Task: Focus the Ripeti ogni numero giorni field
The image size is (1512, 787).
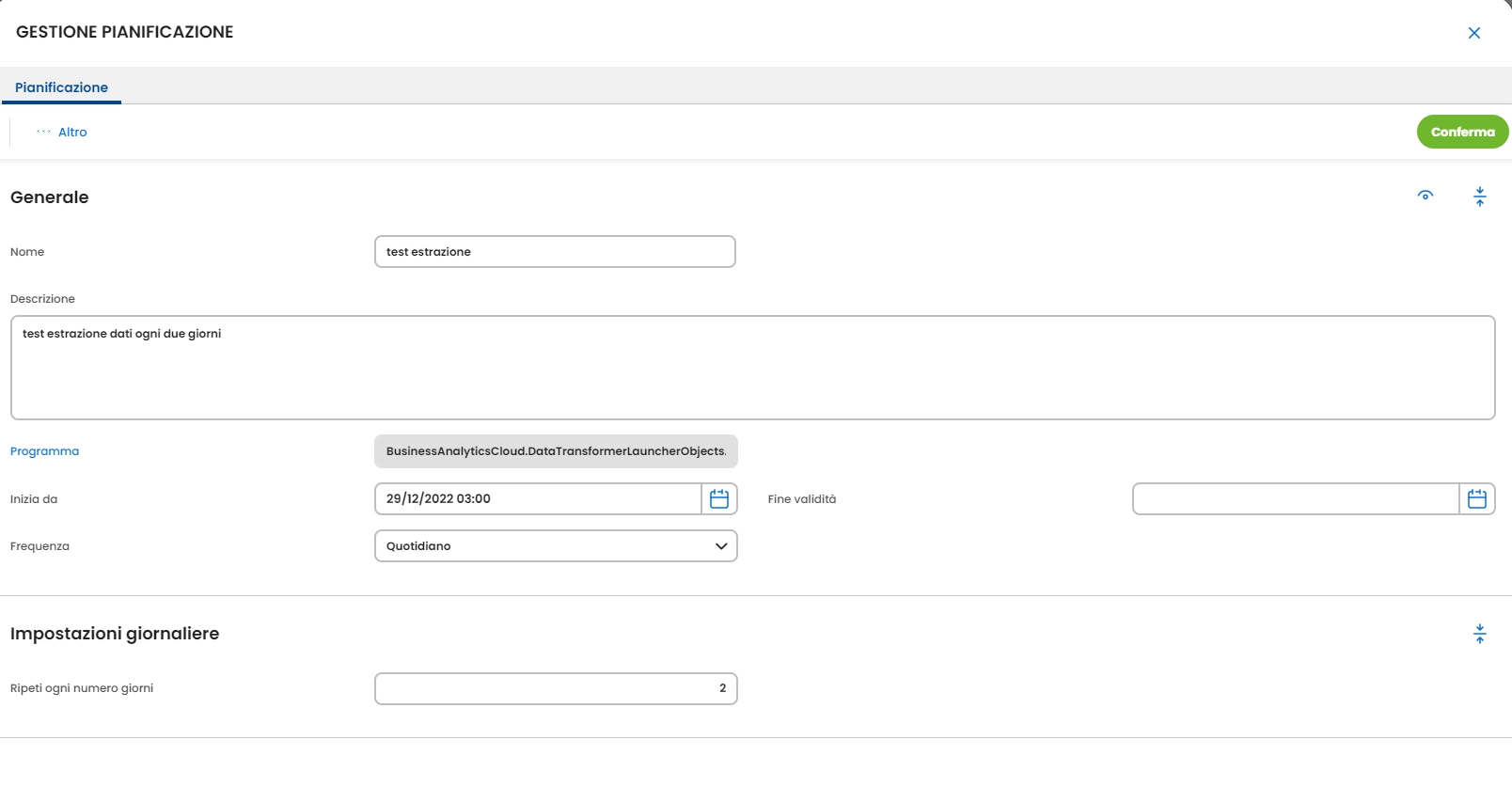Action: pyautogui.click(x=556, y=688)
